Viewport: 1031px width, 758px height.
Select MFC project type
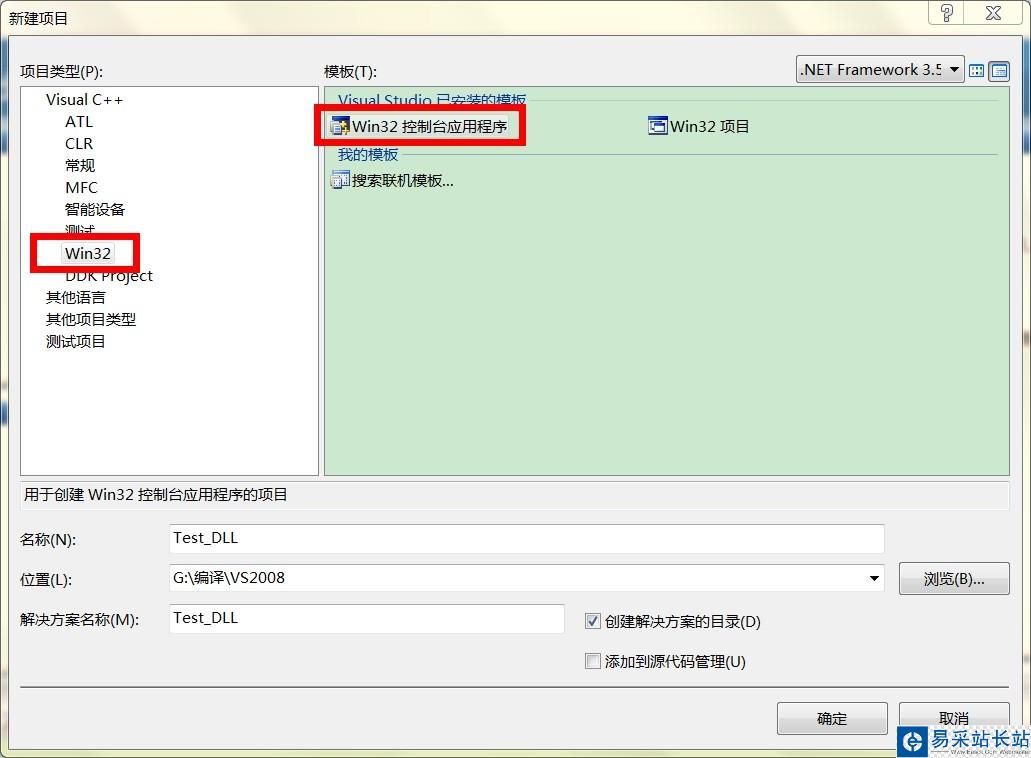81,187
